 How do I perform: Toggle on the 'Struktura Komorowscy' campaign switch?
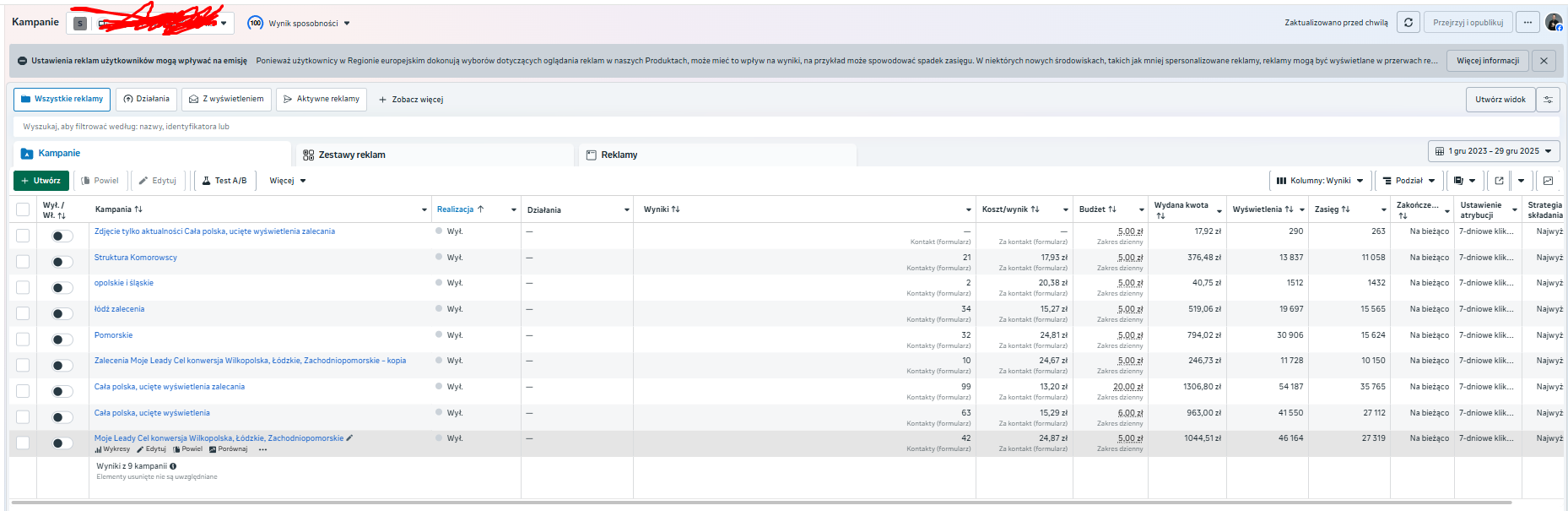62,262
